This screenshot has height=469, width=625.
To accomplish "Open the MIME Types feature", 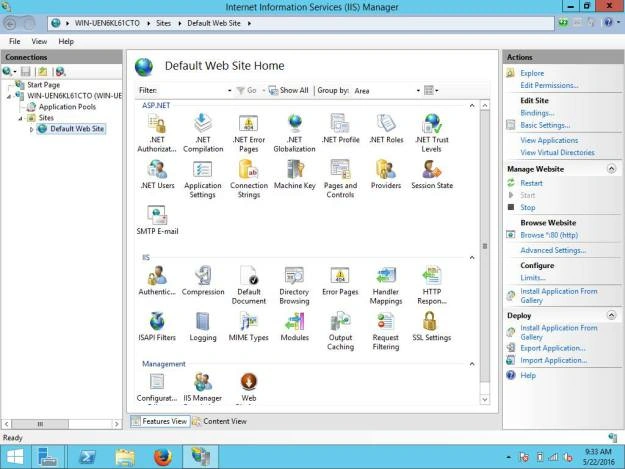I will pos(249,326).
